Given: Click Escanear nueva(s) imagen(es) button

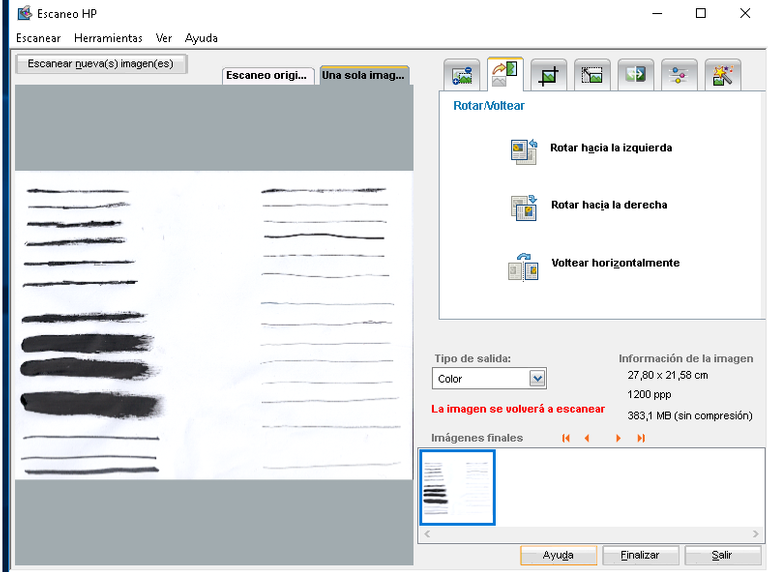Looking at the screenshot, I should (x=100, y=64).
